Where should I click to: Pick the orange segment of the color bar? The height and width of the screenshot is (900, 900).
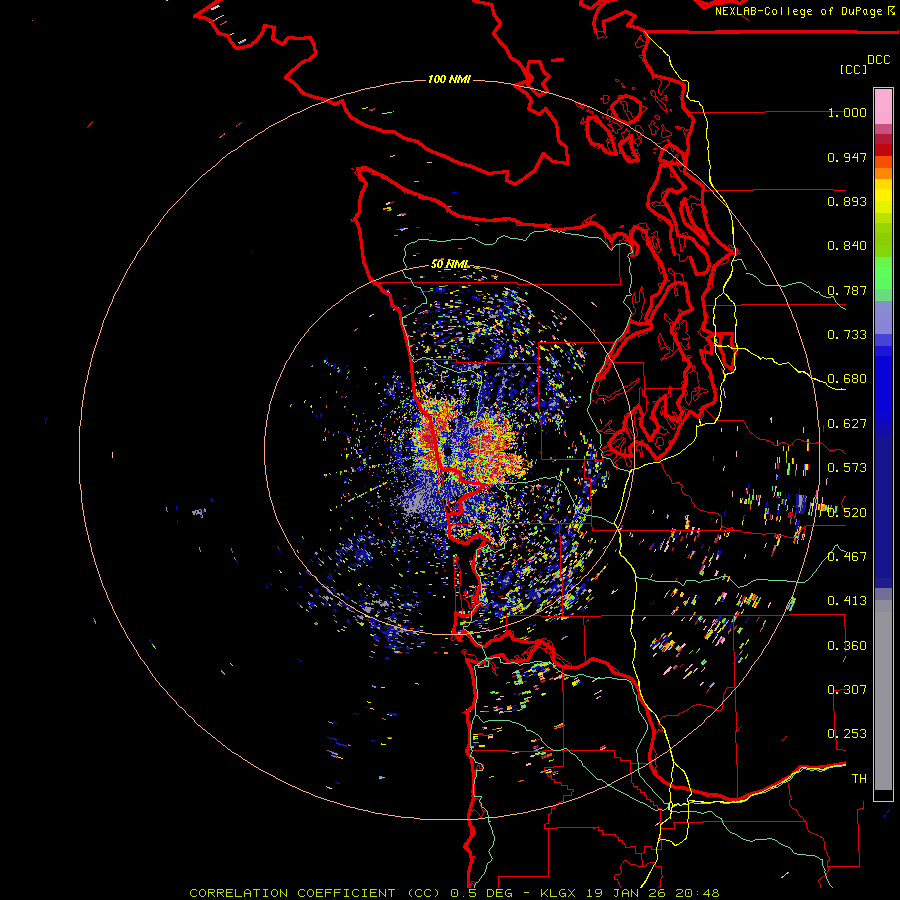pos(883,173)
